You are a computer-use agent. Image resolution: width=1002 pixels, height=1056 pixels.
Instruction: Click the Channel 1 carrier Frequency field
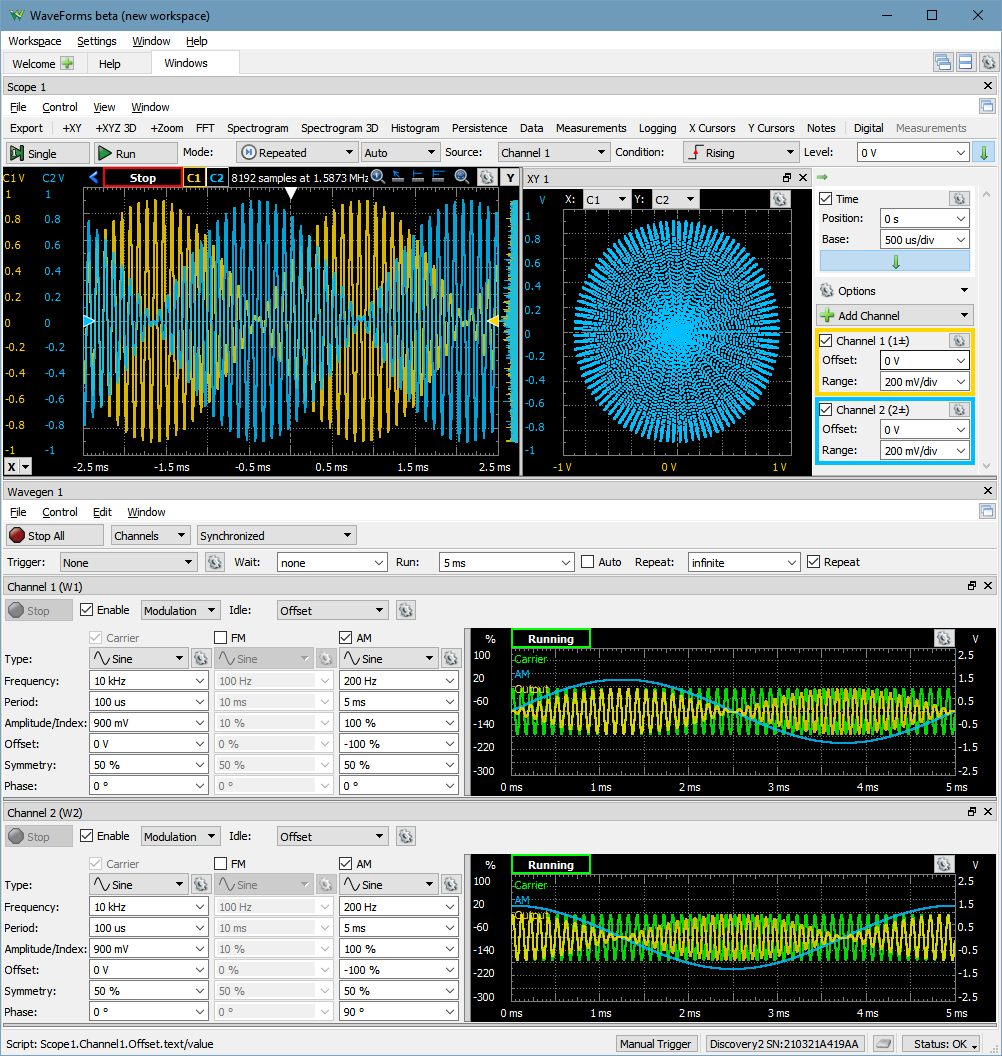click(x=148, y=681)
